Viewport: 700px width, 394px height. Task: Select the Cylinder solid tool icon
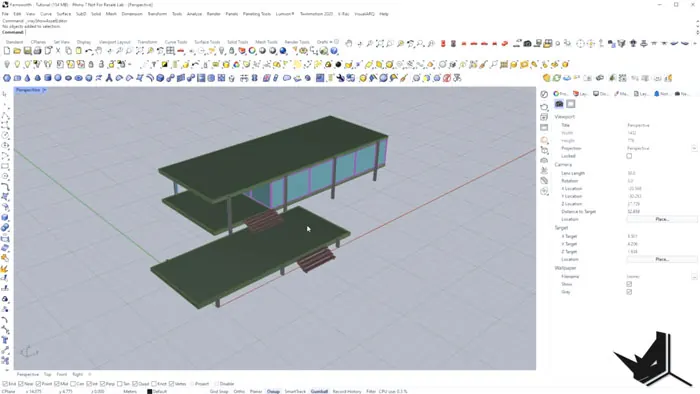(x=48, y=78)
